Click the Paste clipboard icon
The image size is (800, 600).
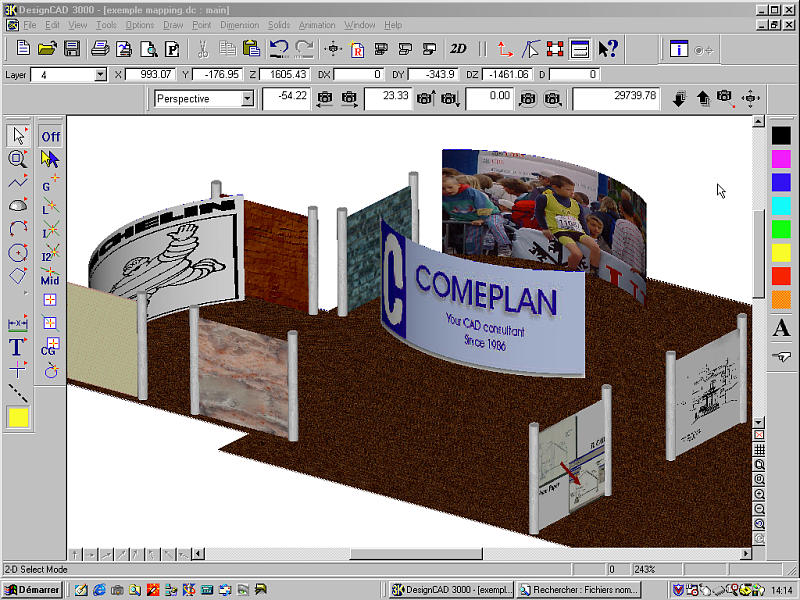point(252,48)
